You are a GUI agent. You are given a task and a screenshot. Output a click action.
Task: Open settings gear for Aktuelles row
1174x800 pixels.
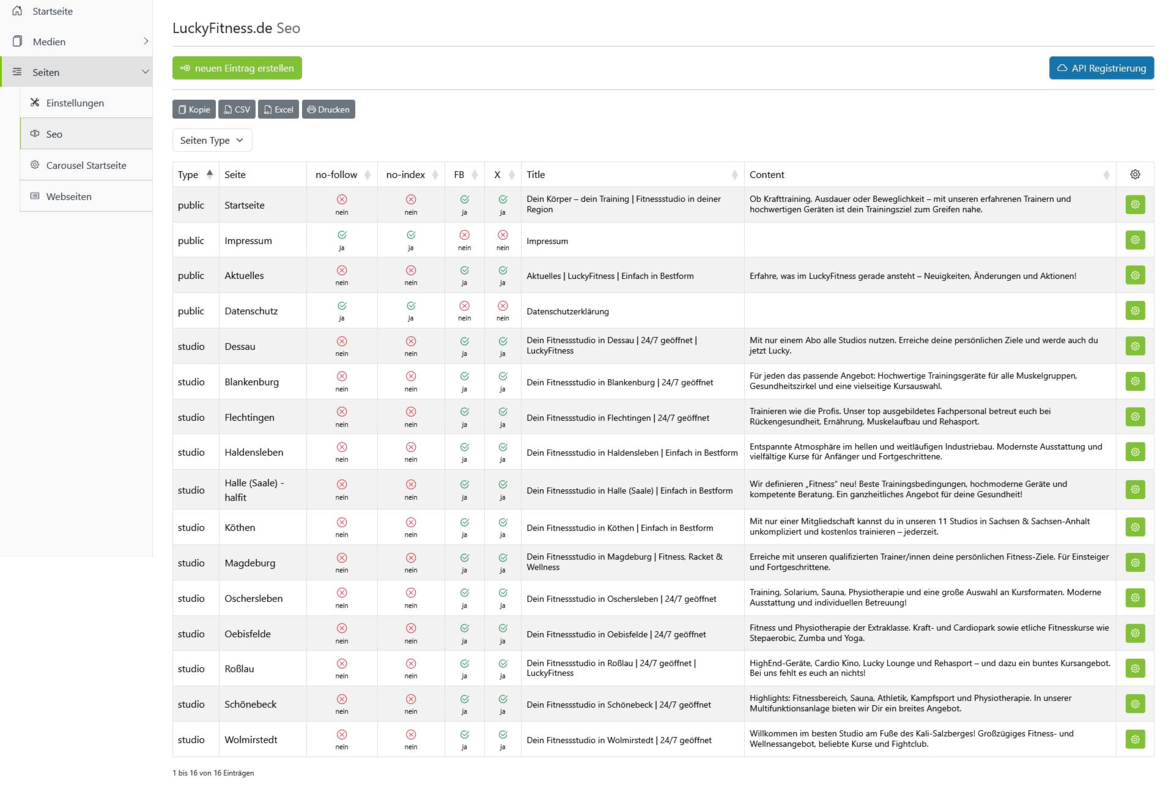pos(1135,276)
